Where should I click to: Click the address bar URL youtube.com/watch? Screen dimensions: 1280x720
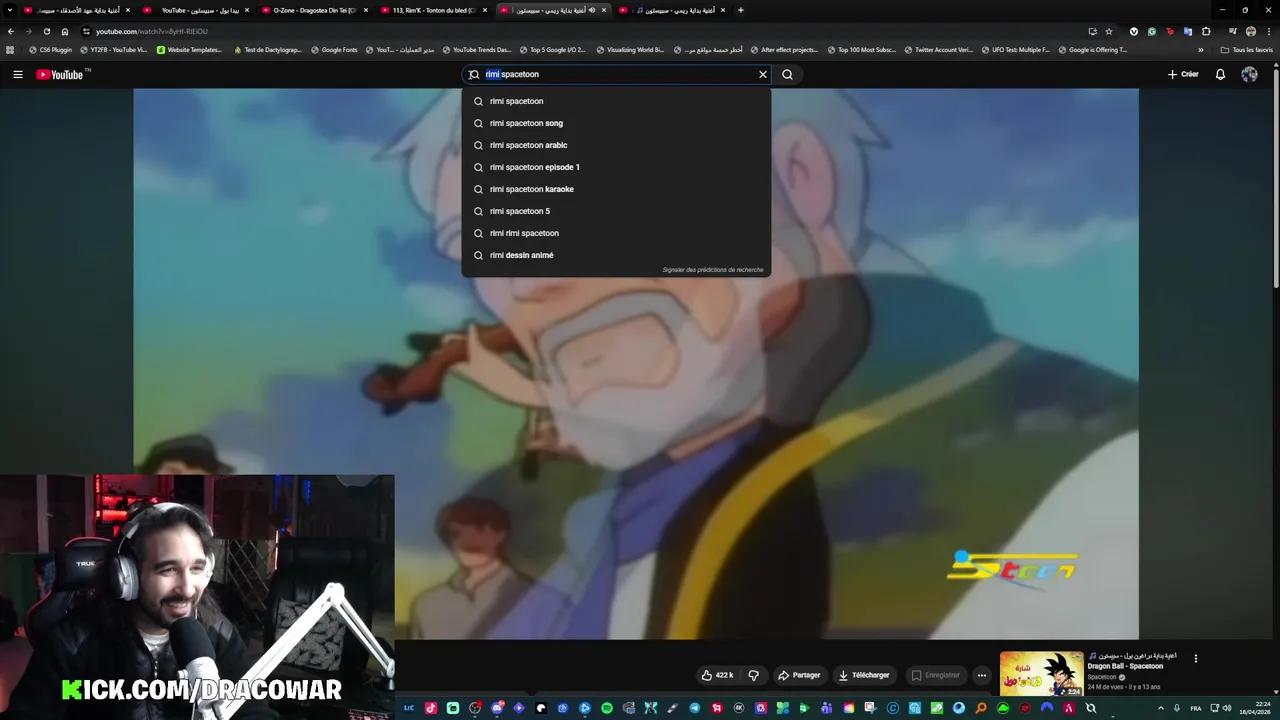coord(152,31)
